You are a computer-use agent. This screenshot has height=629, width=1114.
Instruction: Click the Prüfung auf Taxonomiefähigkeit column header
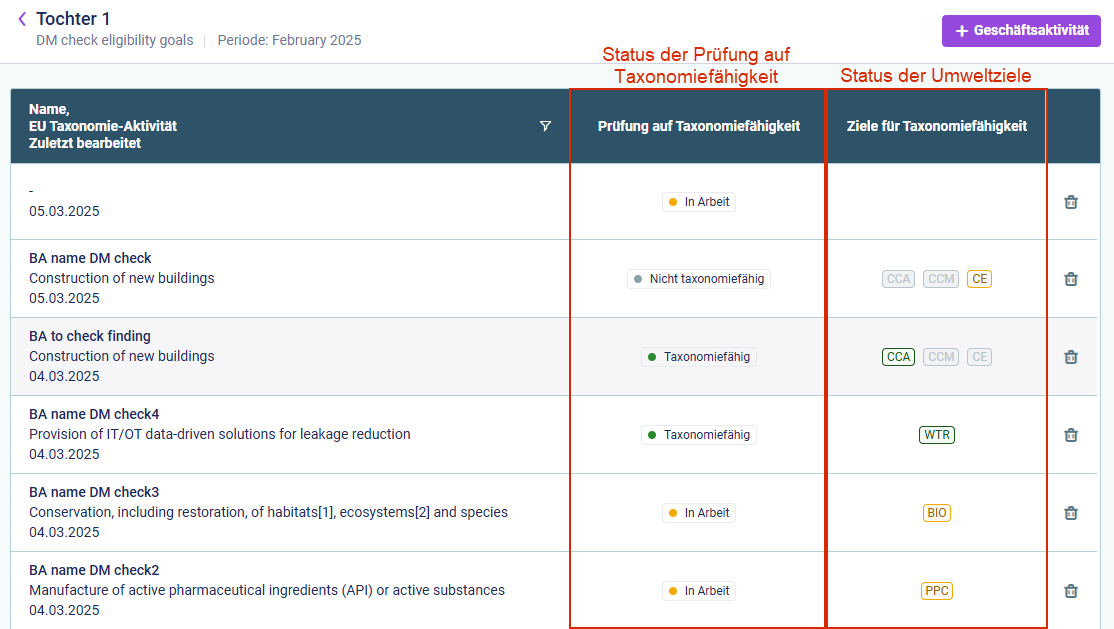(698, 126)
